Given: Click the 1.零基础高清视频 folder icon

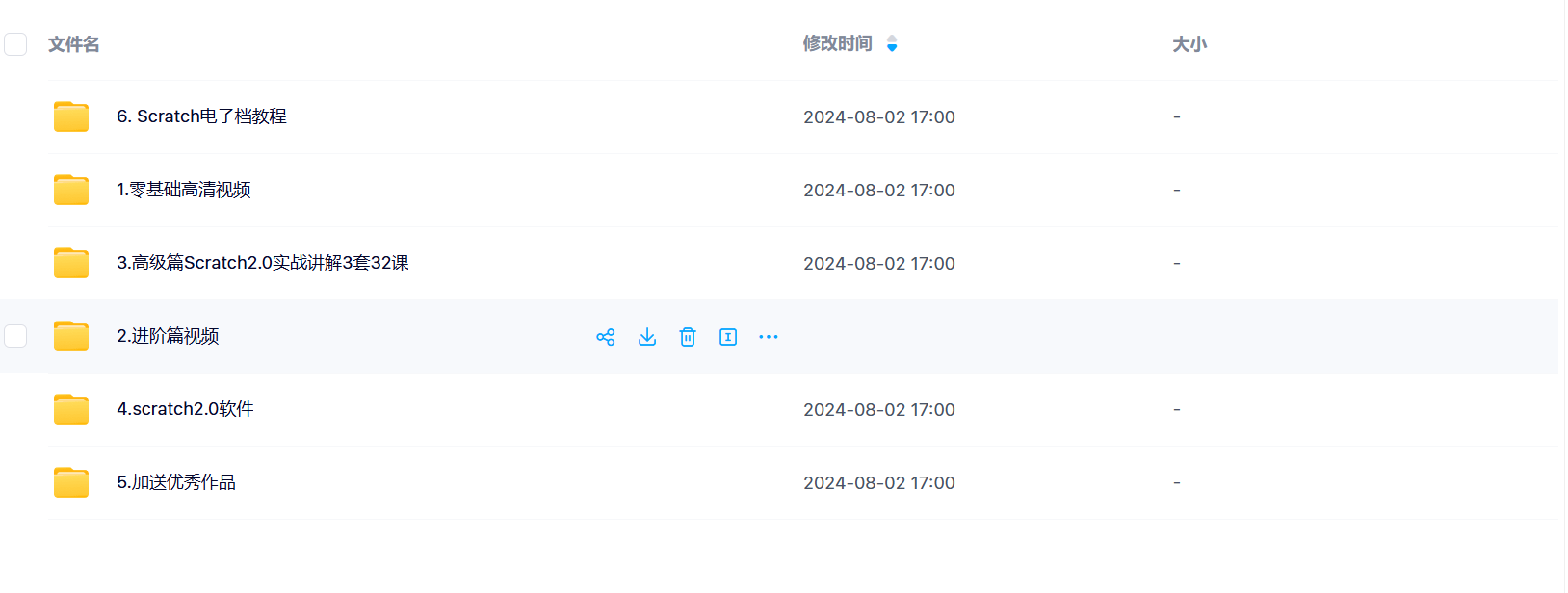Looking at the screenshot, I should coord(71,190).
